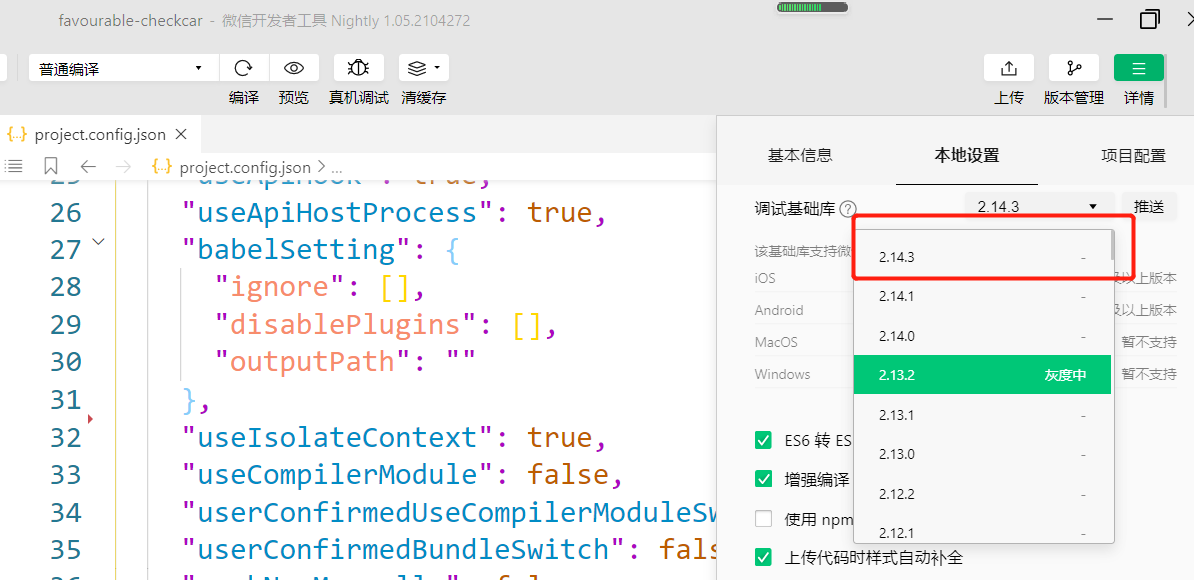The height and width of the screenshot is (580, 1194).
Task: Toggle 上传代码时样式自动补全 checkbox
Action: click(763, 558)
